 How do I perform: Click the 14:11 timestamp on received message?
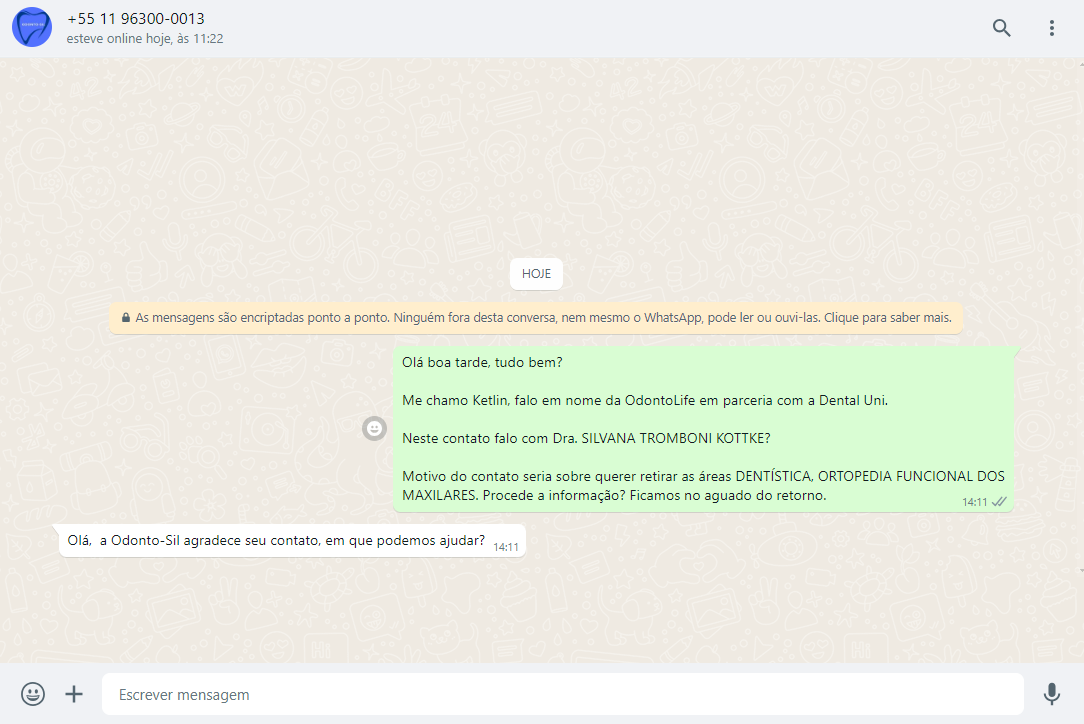[505, 547]
